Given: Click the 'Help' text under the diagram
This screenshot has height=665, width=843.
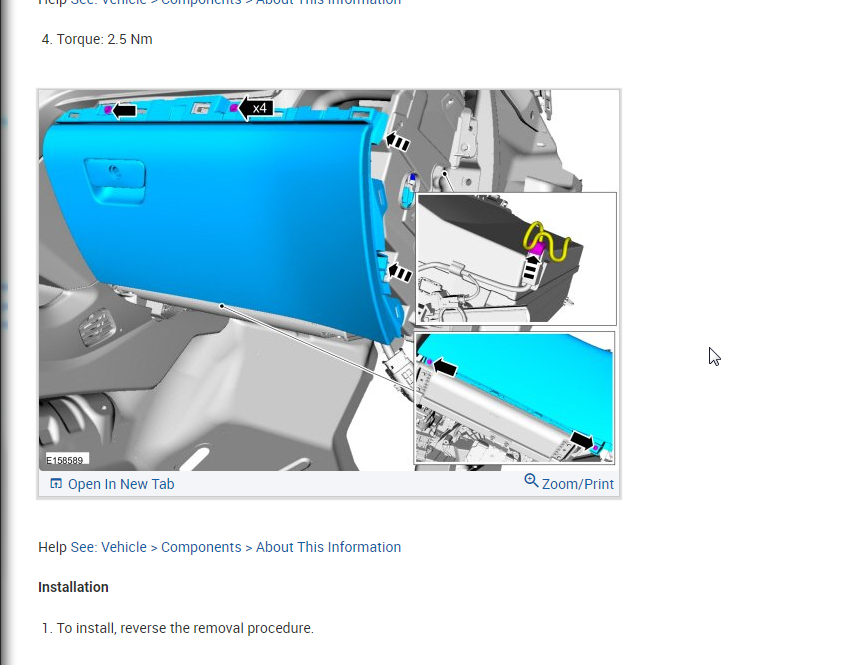Looking at the screenshot, I should 52,547.
